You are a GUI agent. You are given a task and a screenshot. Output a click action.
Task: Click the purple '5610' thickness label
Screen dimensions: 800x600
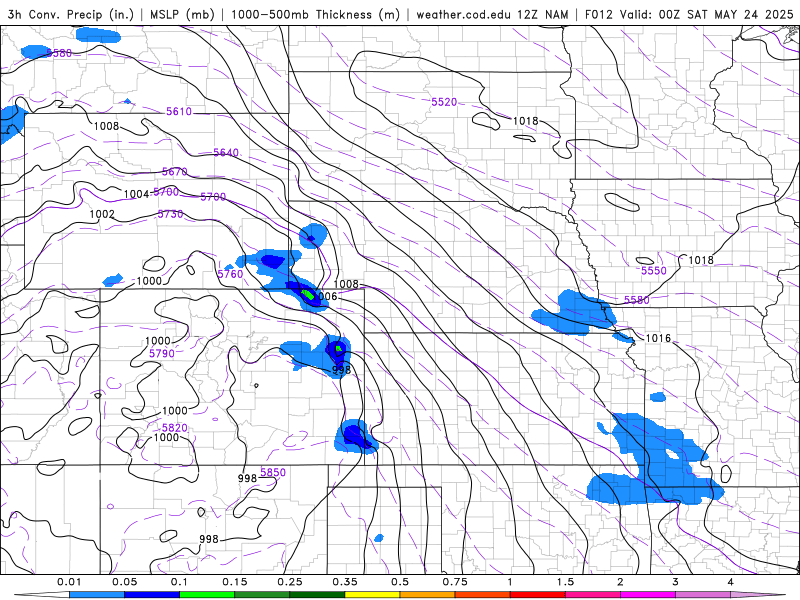(x=179, y=112)
